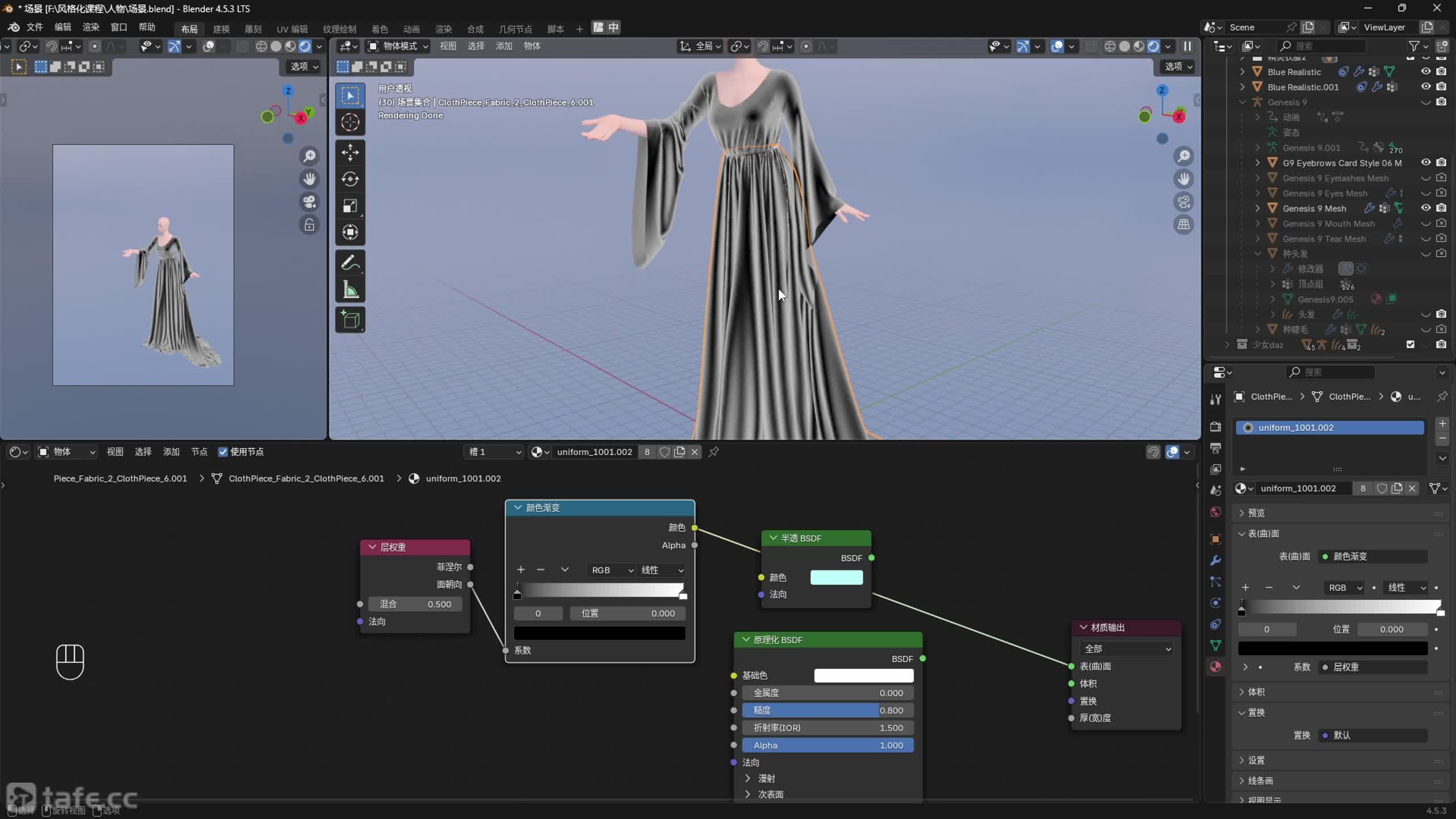The width and height of the screenshot is (1456, 819).
Task: Open the Modifiers properties tab
Action: (1215, 561)
